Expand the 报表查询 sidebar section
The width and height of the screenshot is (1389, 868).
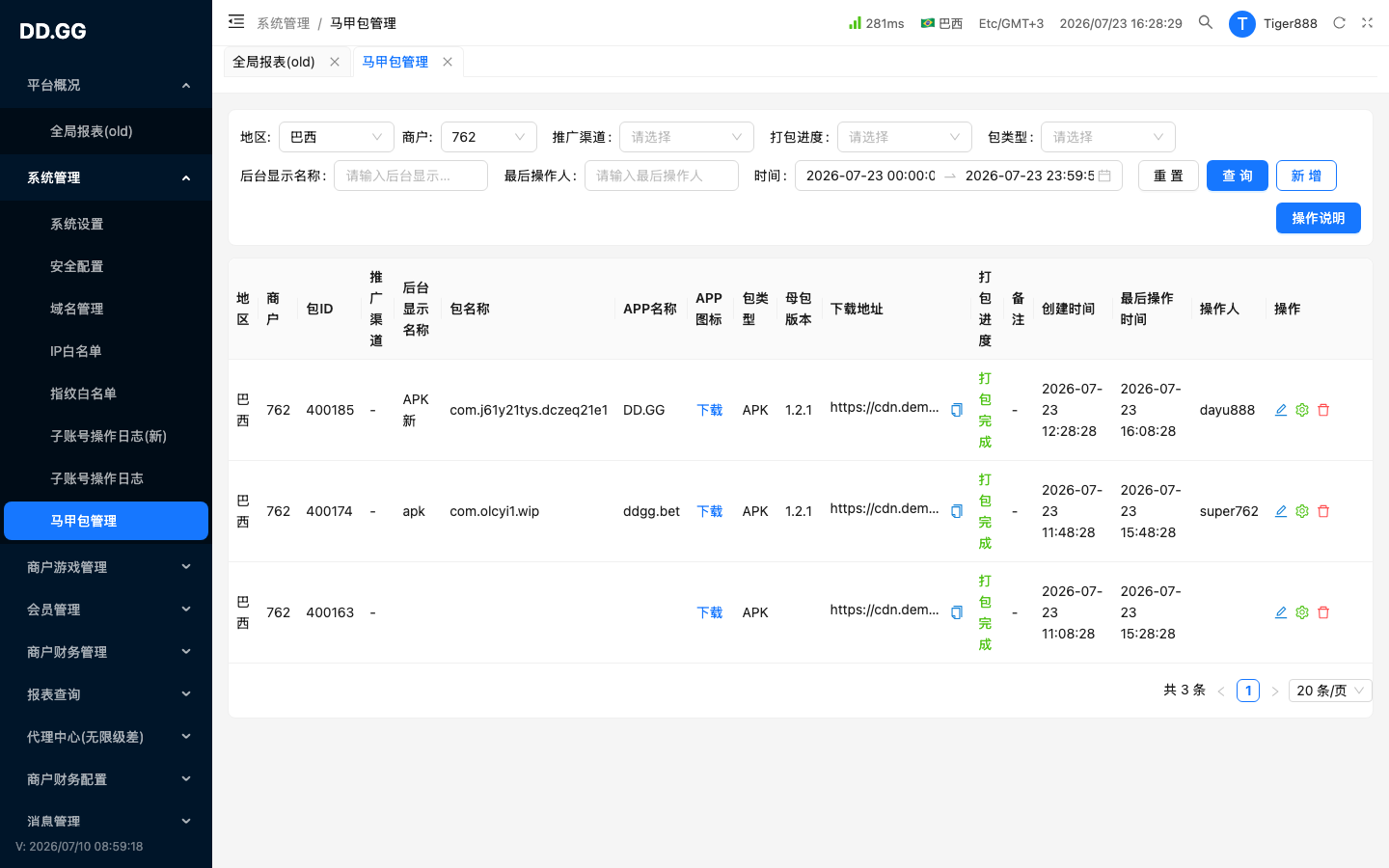coord(106,694)
